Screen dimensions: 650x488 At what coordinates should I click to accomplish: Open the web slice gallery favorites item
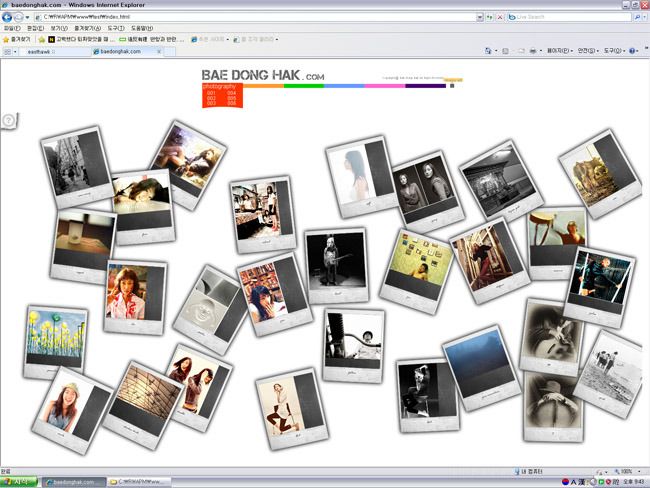click(255, 39)
